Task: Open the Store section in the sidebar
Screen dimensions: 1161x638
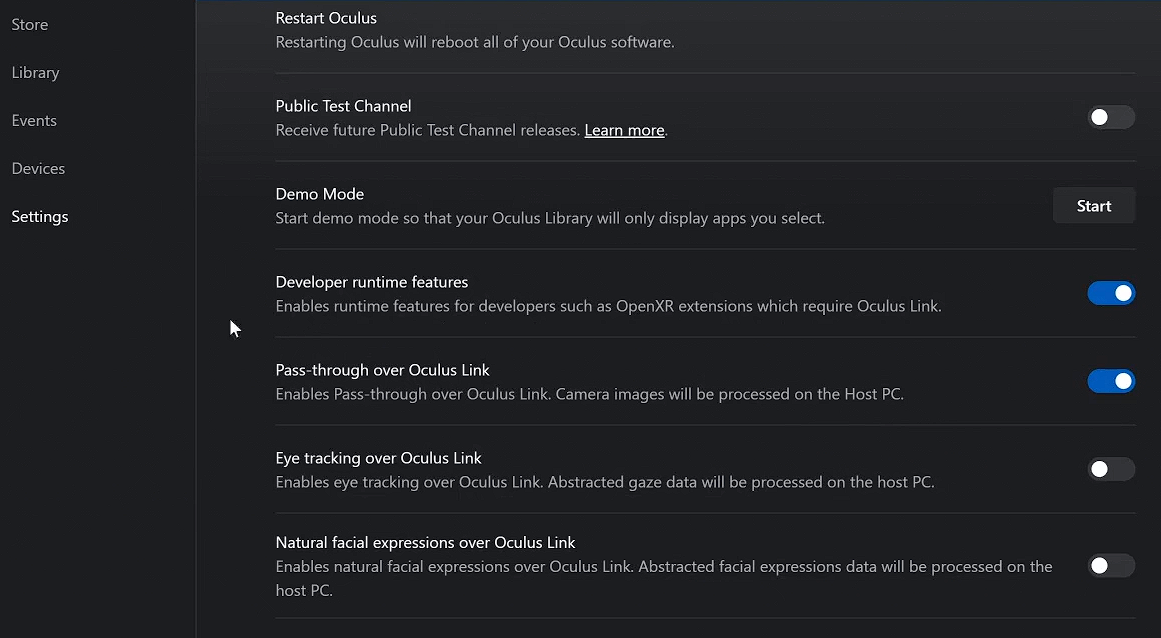Action: click(x=30, y=24)
